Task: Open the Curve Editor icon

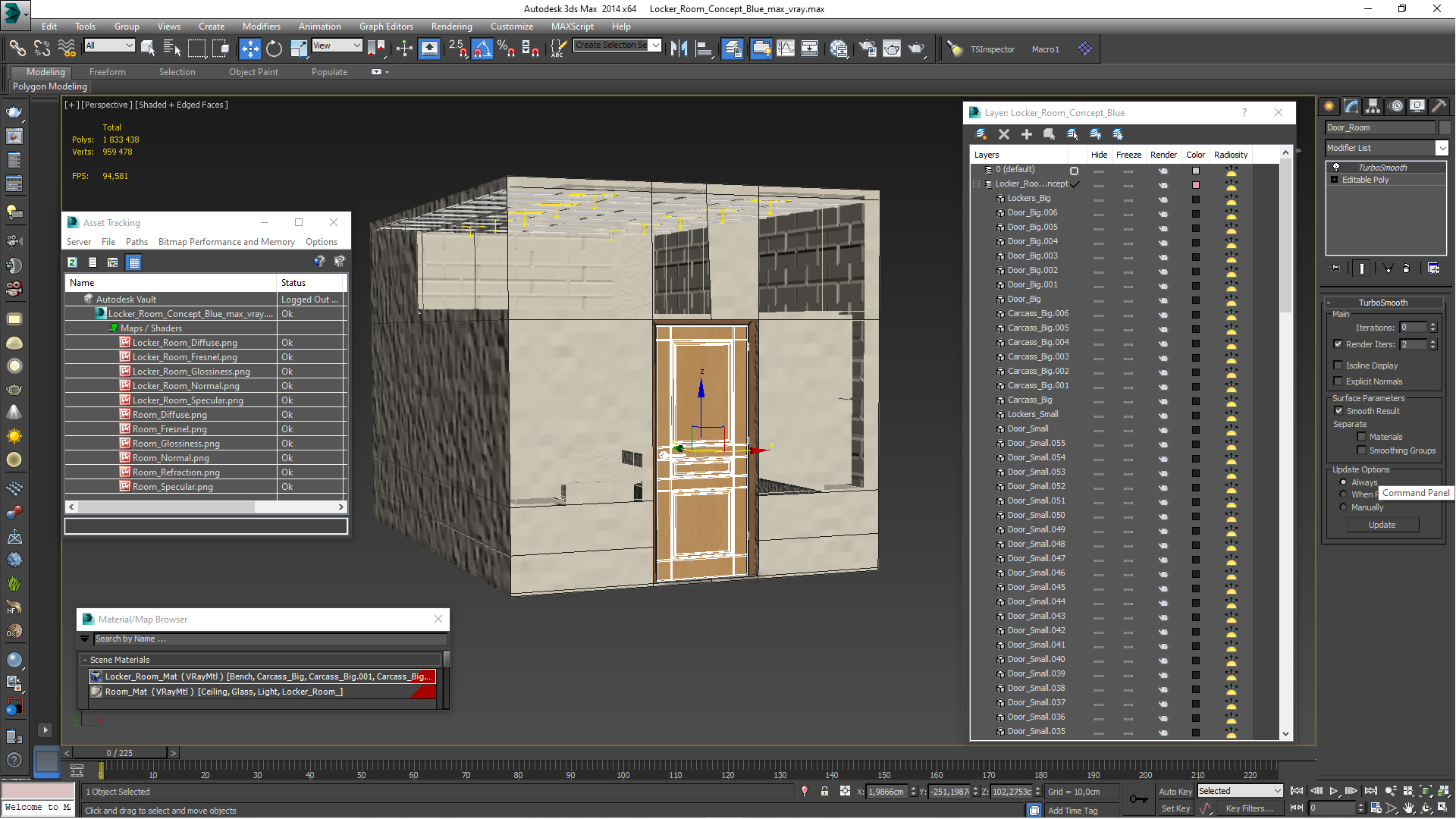Action: [x=786, y=49]
